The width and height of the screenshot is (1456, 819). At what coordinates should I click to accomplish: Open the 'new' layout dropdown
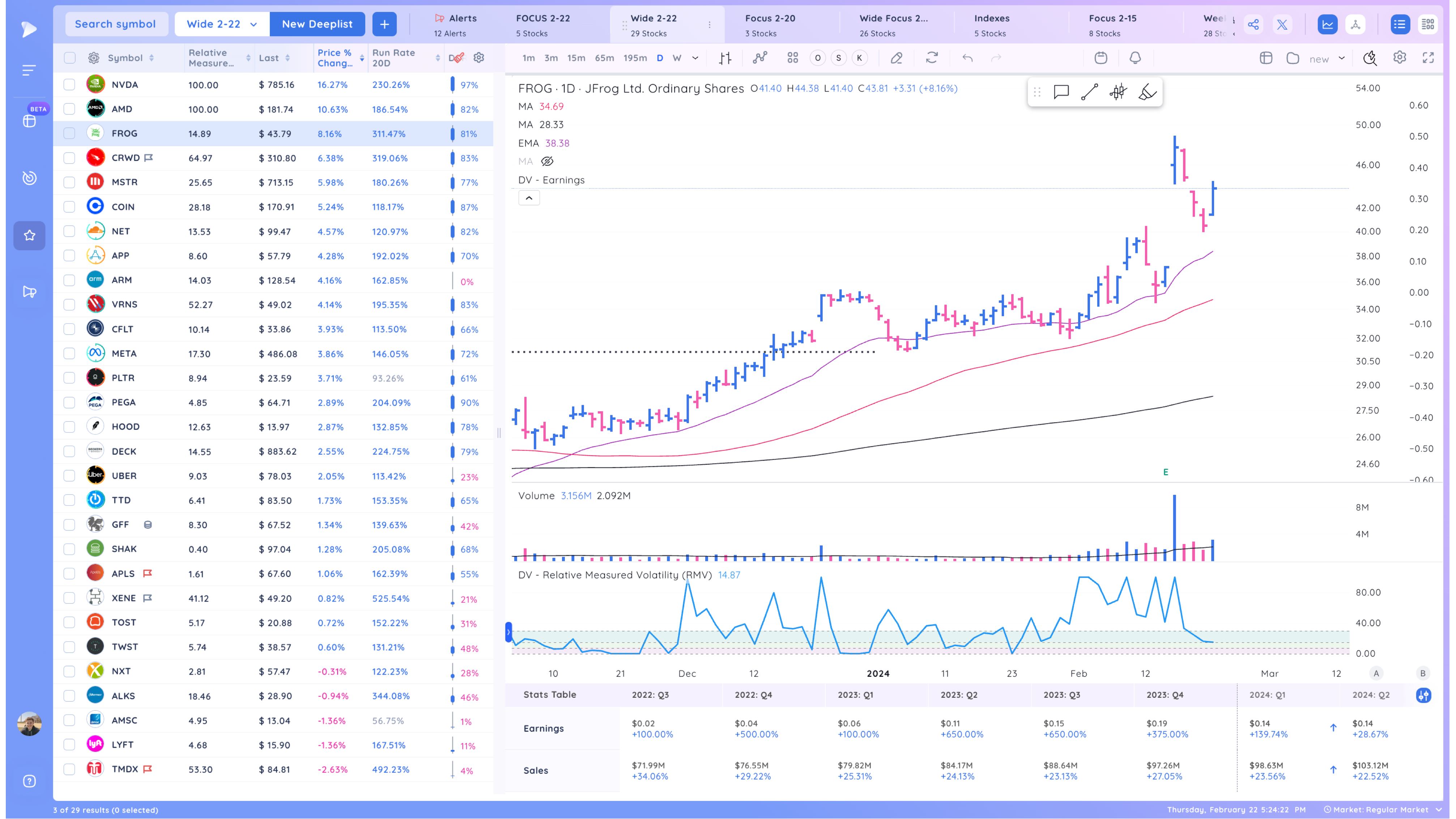(x=1327, y=58)
